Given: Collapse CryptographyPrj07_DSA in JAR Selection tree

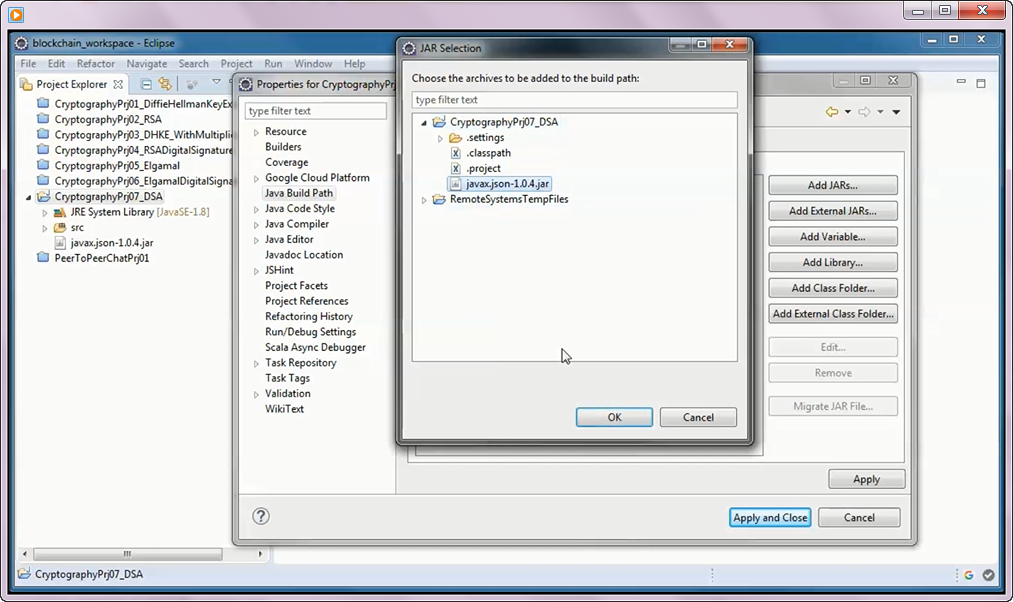Looking at the screenshot, I should [424, 123].
